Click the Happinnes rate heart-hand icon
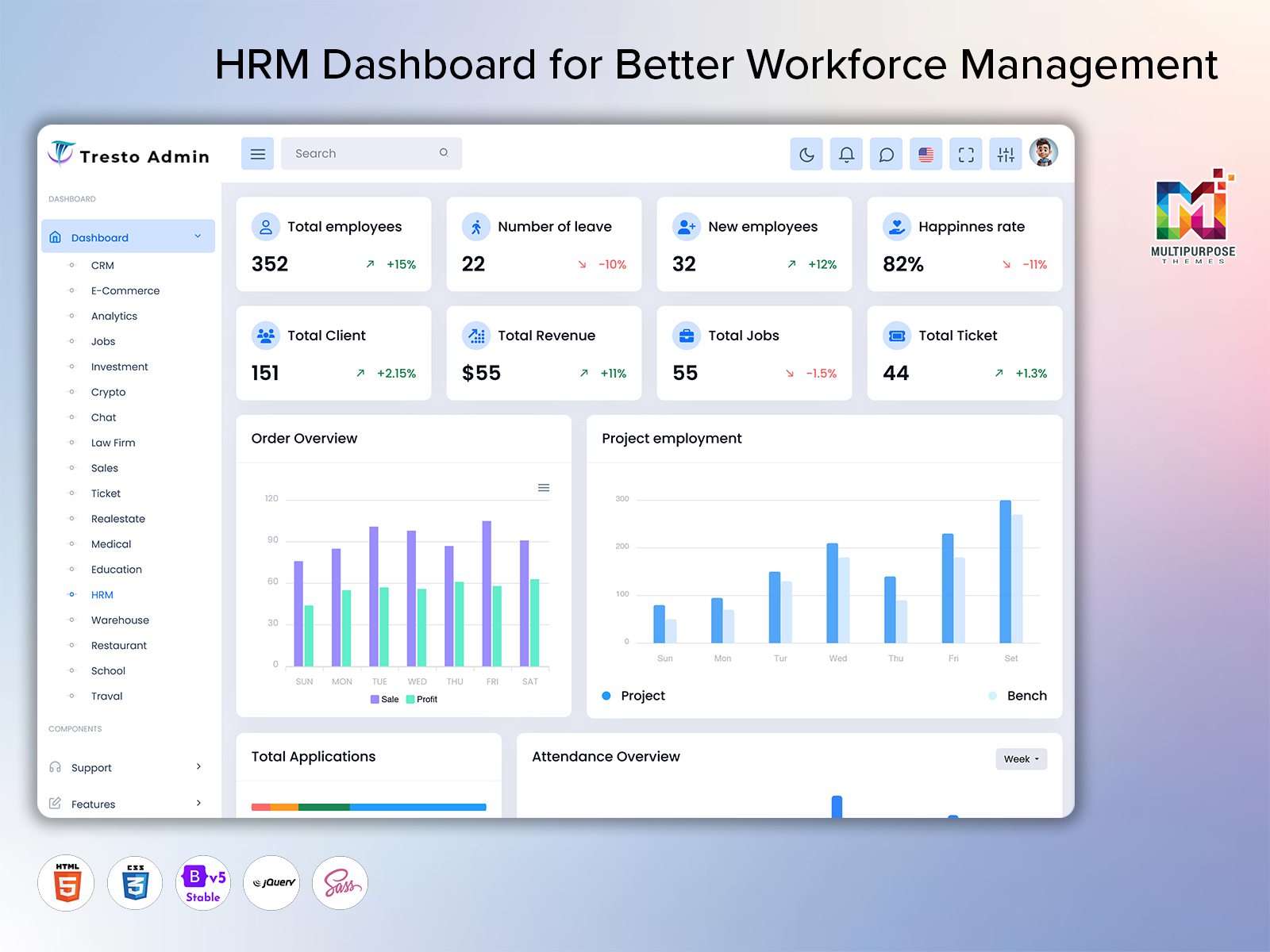 897,227
